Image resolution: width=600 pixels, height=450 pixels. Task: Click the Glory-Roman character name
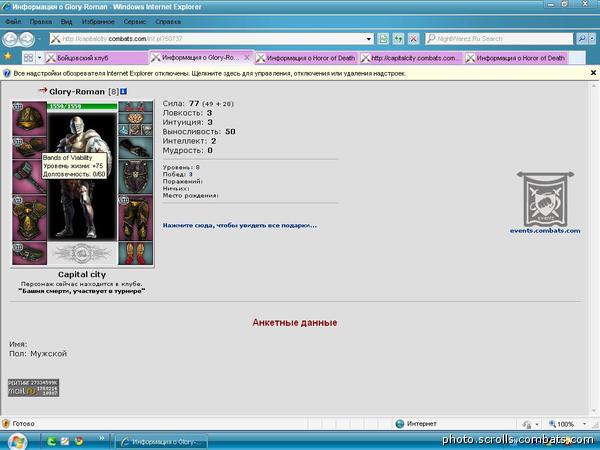[x=77, y=91]
